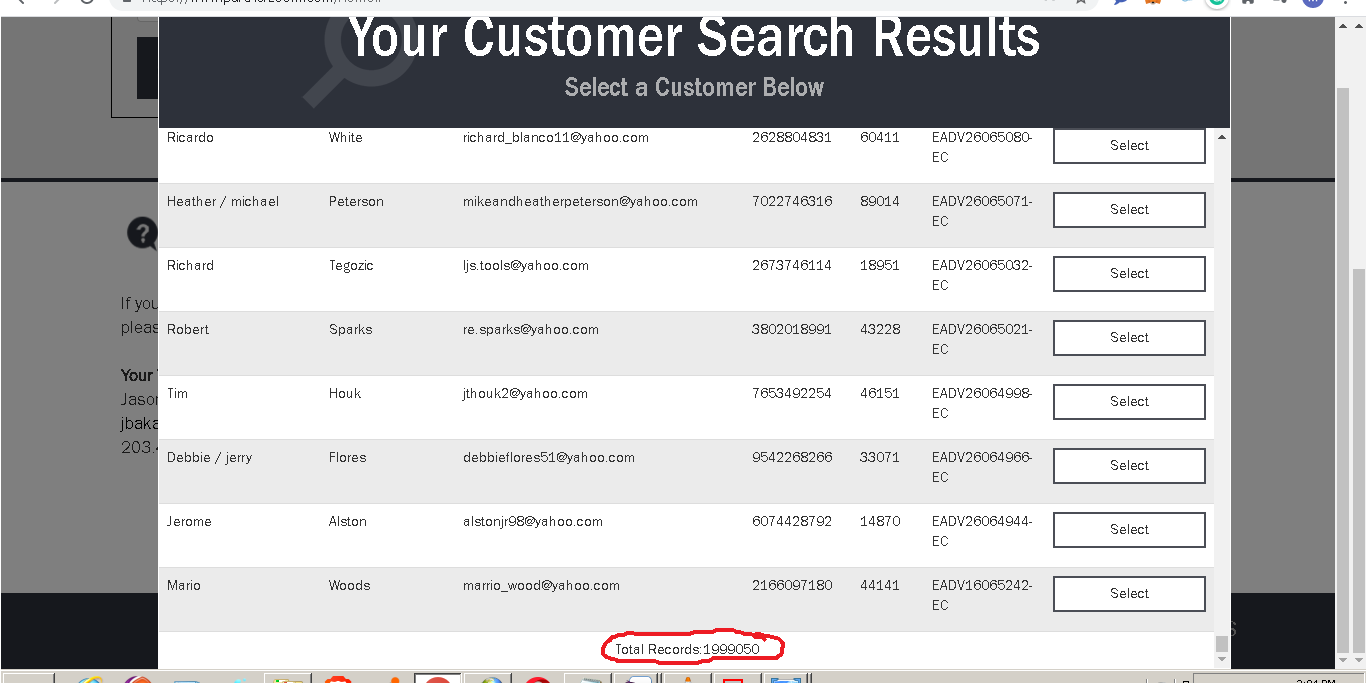The image size is (1366, 683).
Task: Click the results list scrollbar thumb
Action: coord(1222,643)
